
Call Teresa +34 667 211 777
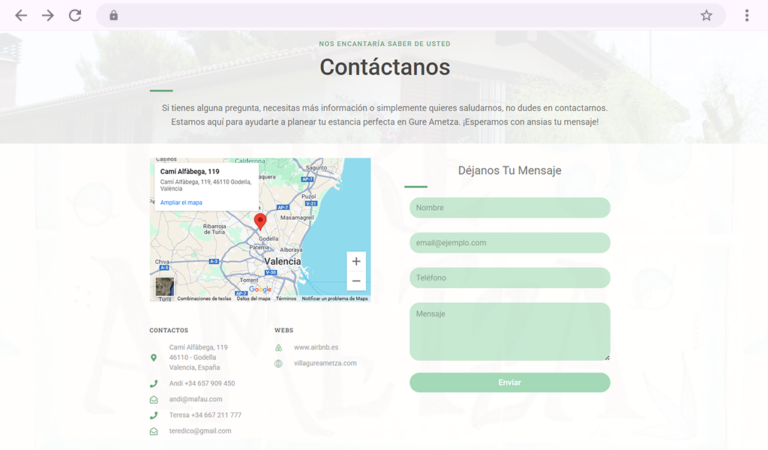pos(205,415)
